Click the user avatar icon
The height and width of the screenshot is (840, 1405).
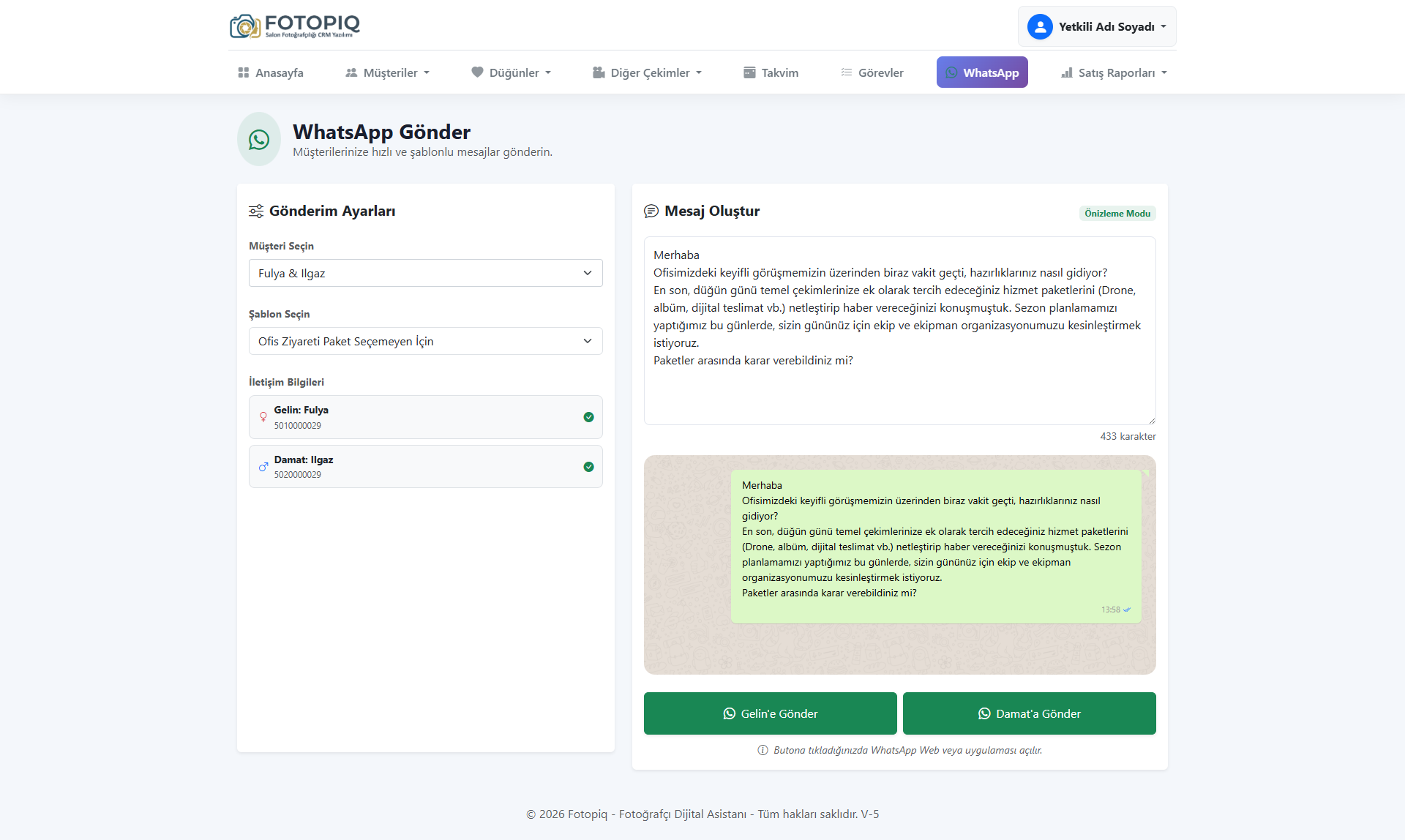pyautogui.click(x=1039, y=26)
